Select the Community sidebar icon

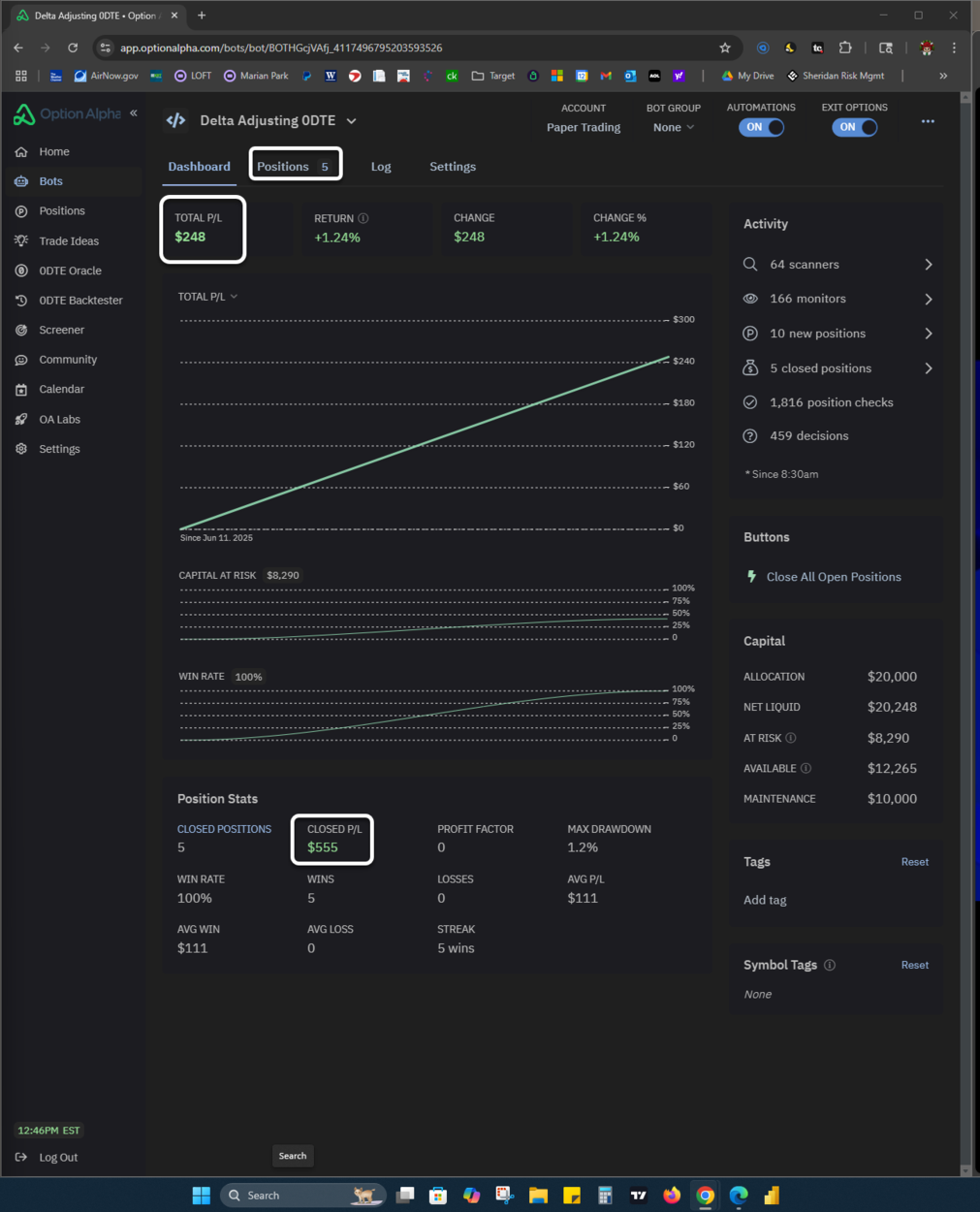tap(20, 360)
